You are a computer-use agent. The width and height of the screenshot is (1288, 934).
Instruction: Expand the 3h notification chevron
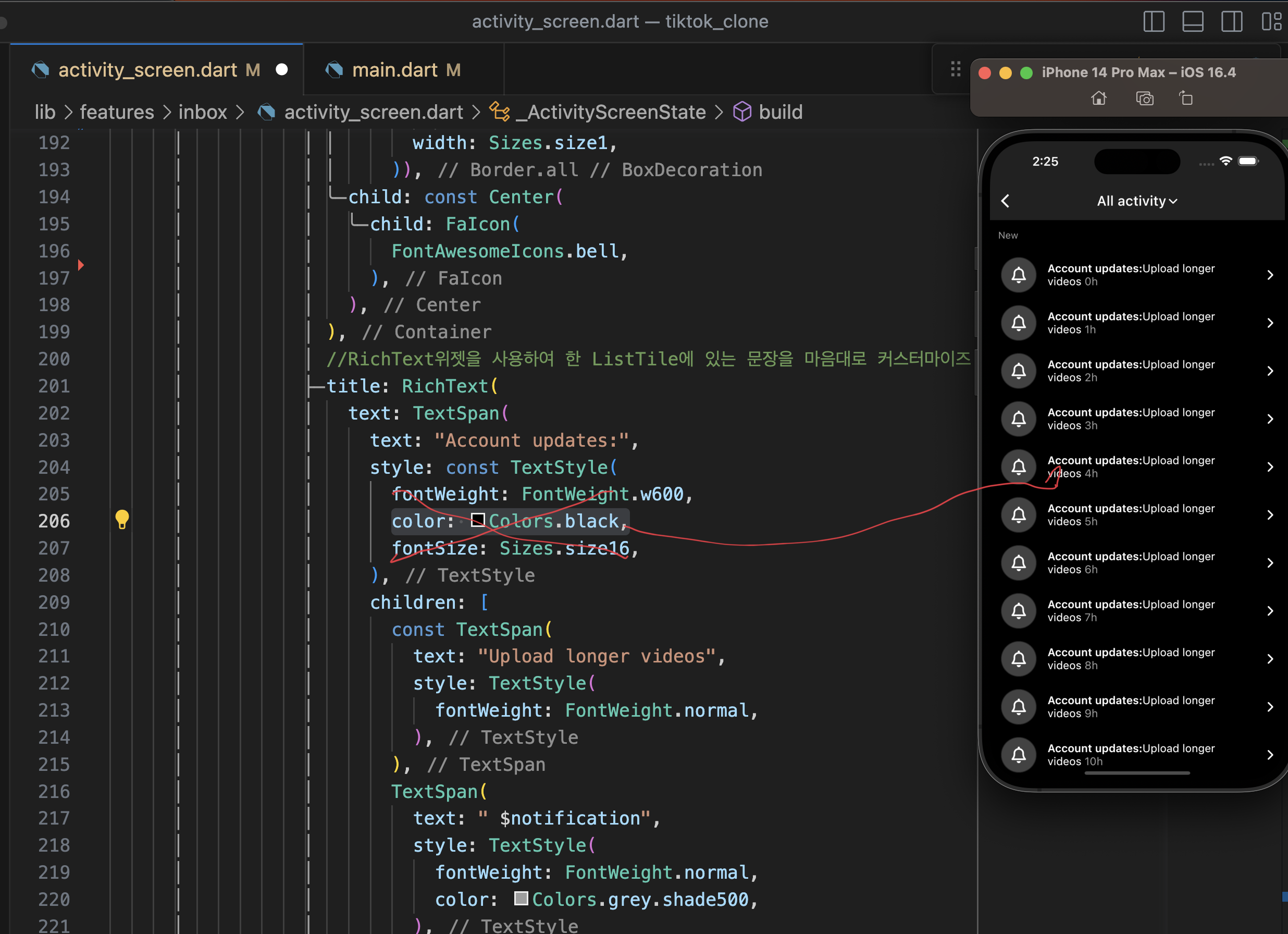point(1270,419)
